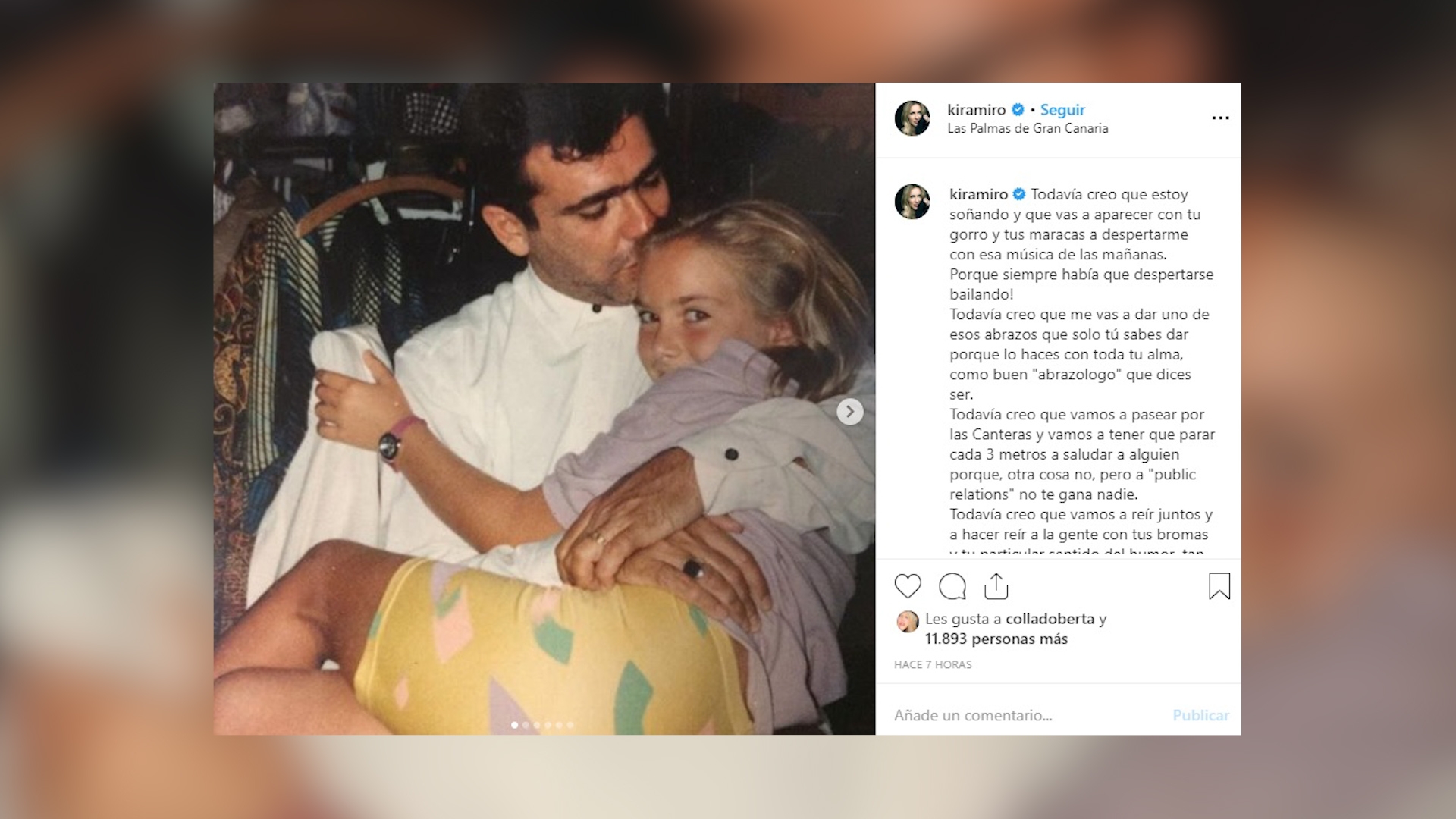Click the verified badge next to header username
1456x819 pixels.
tap(1018, 110)
